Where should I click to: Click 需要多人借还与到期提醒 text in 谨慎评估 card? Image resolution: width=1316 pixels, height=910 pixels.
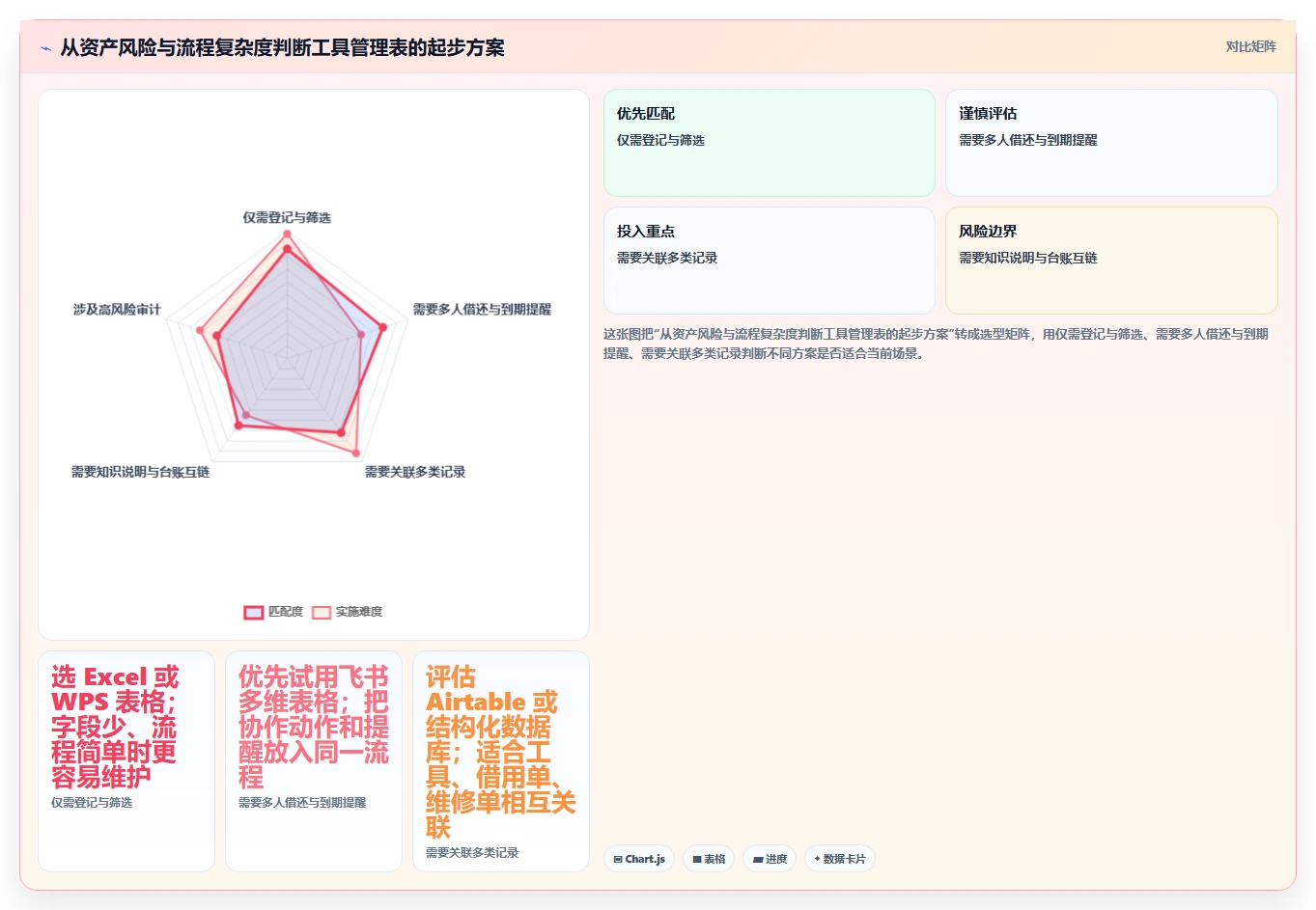1028,141
